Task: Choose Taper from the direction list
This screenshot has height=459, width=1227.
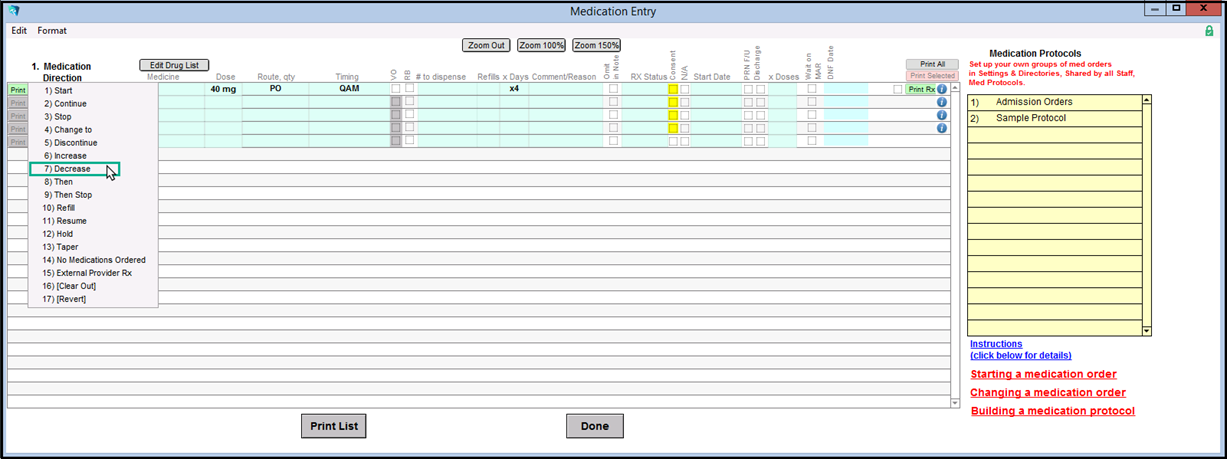Action: tap(60, 247)
